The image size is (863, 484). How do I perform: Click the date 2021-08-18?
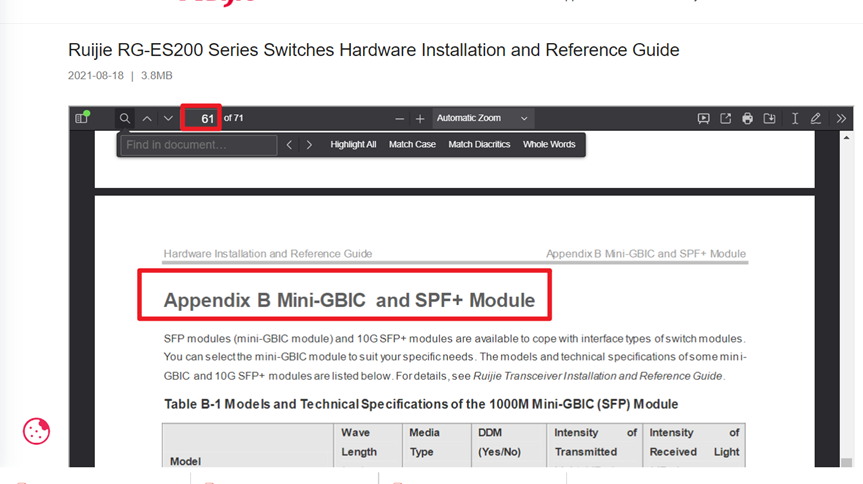click(96, 75)
